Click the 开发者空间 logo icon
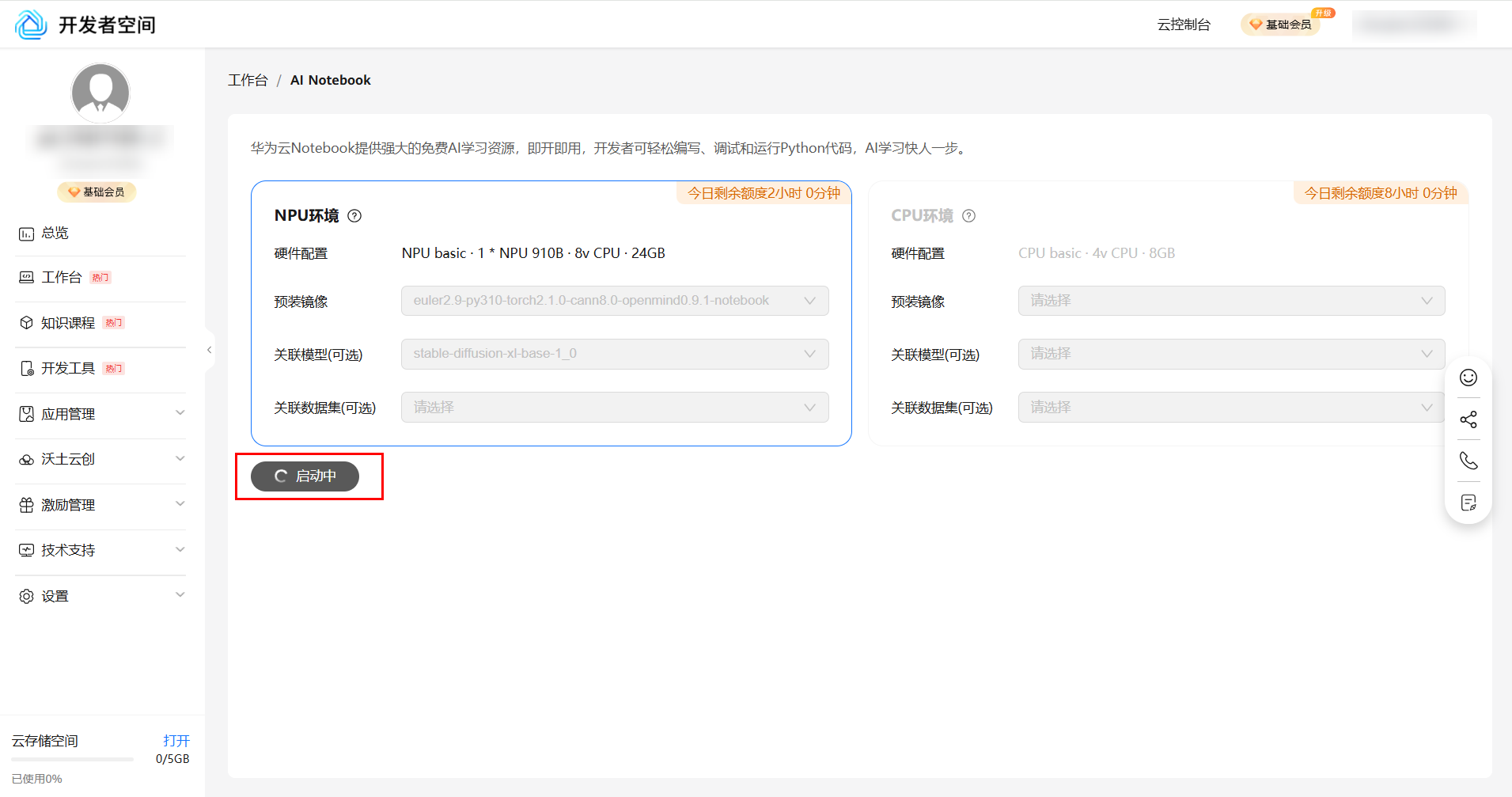This screenshot has width=1512, height=797. (32, 25)
